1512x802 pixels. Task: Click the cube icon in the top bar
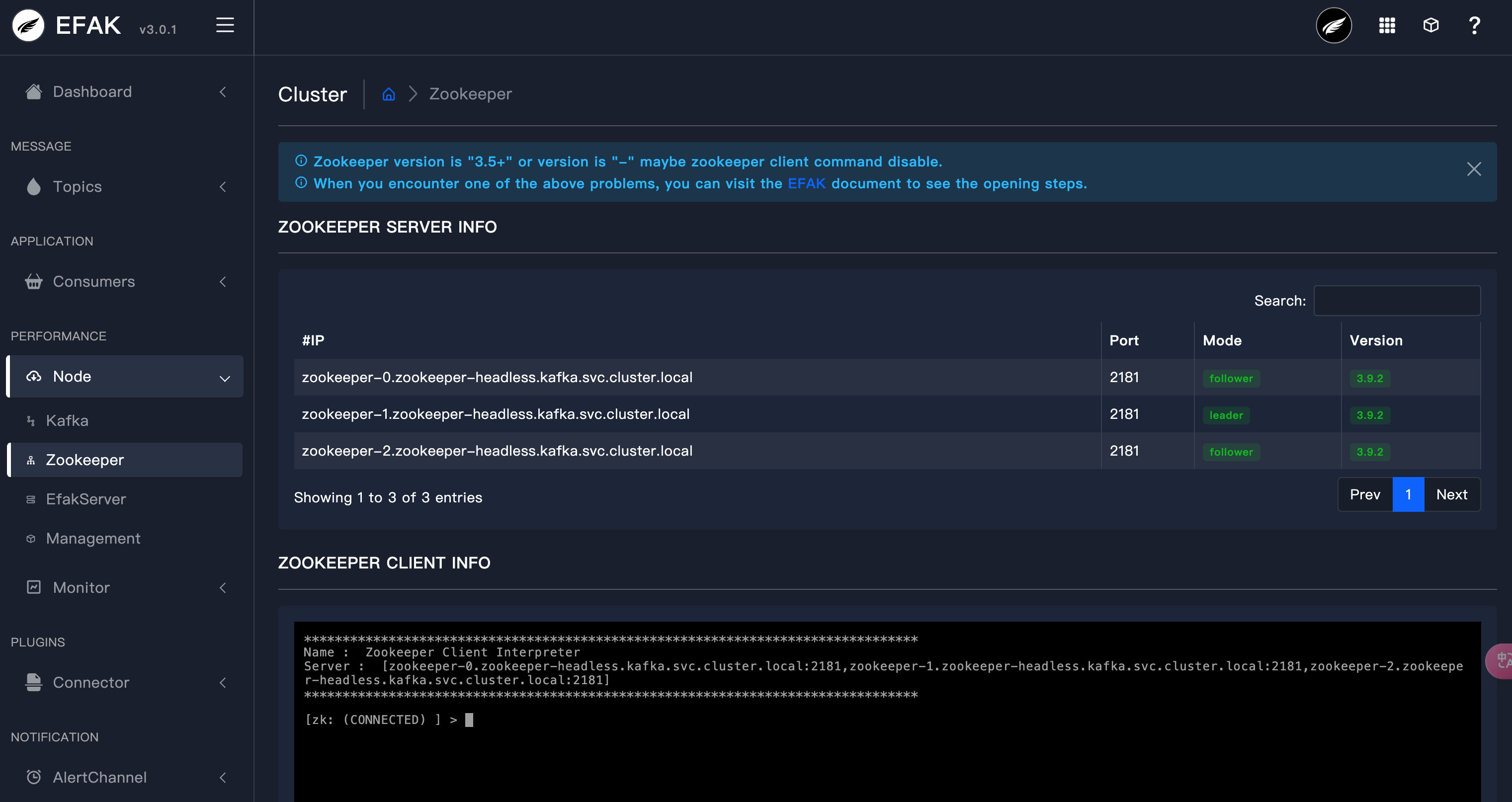click(x=1431, y=25)
